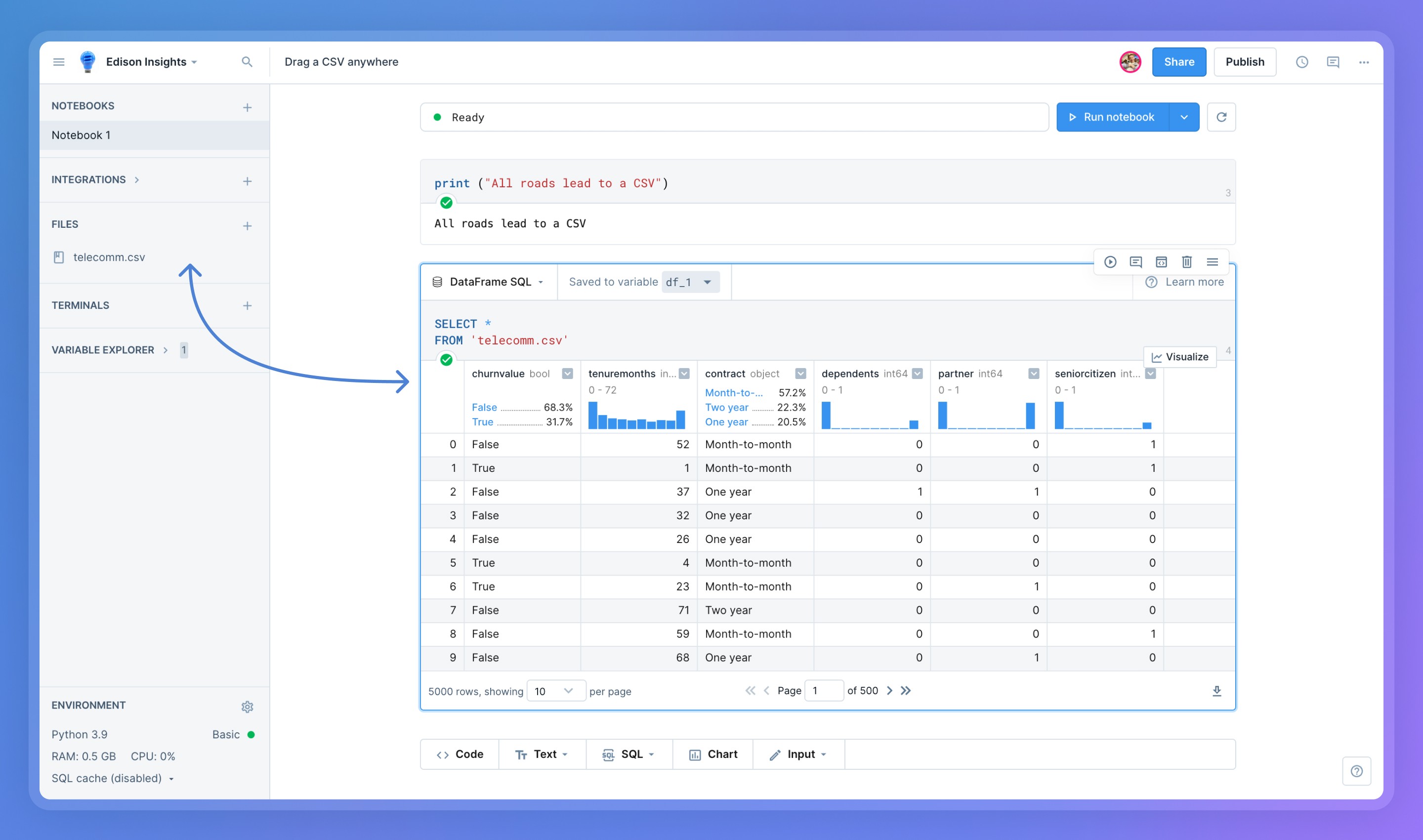This screenshot has height=840, width=1423.
Task: Click the tenuremonths histogram
Action: [x=637, y=415]
